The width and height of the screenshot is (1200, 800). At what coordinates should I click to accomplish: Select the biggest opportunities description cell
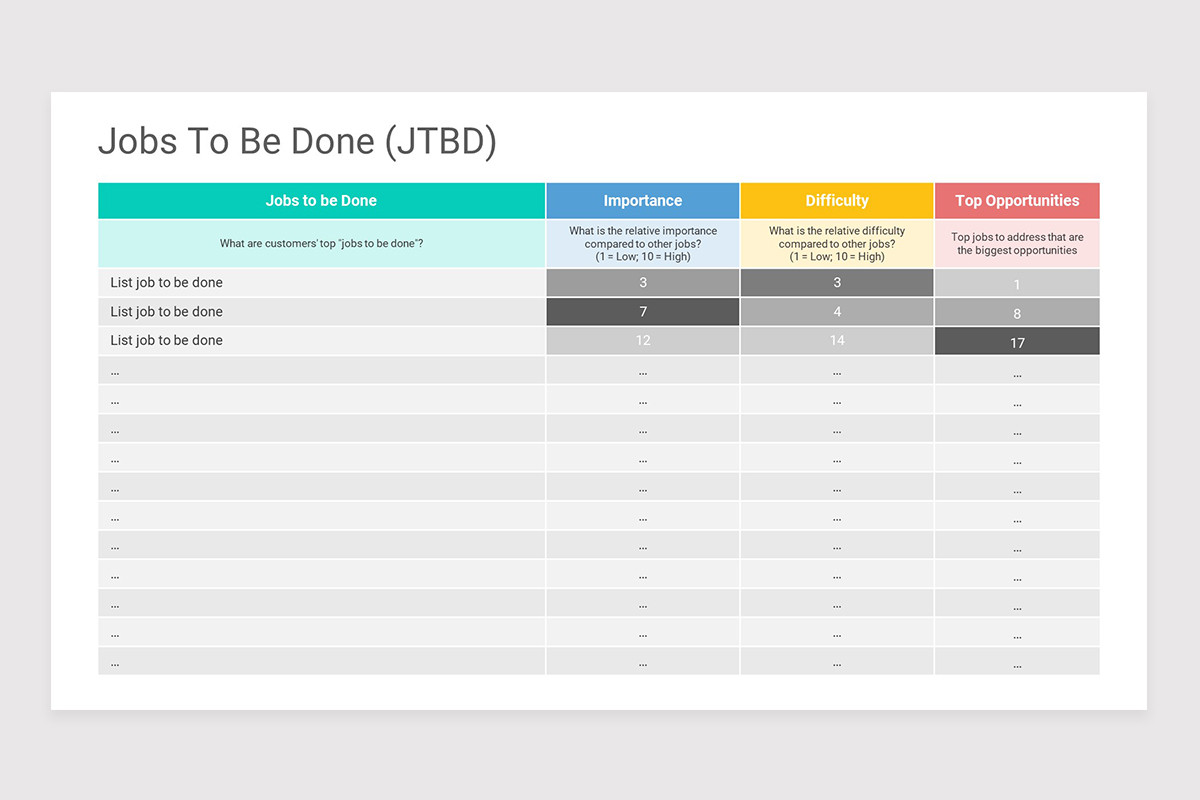1017,244
